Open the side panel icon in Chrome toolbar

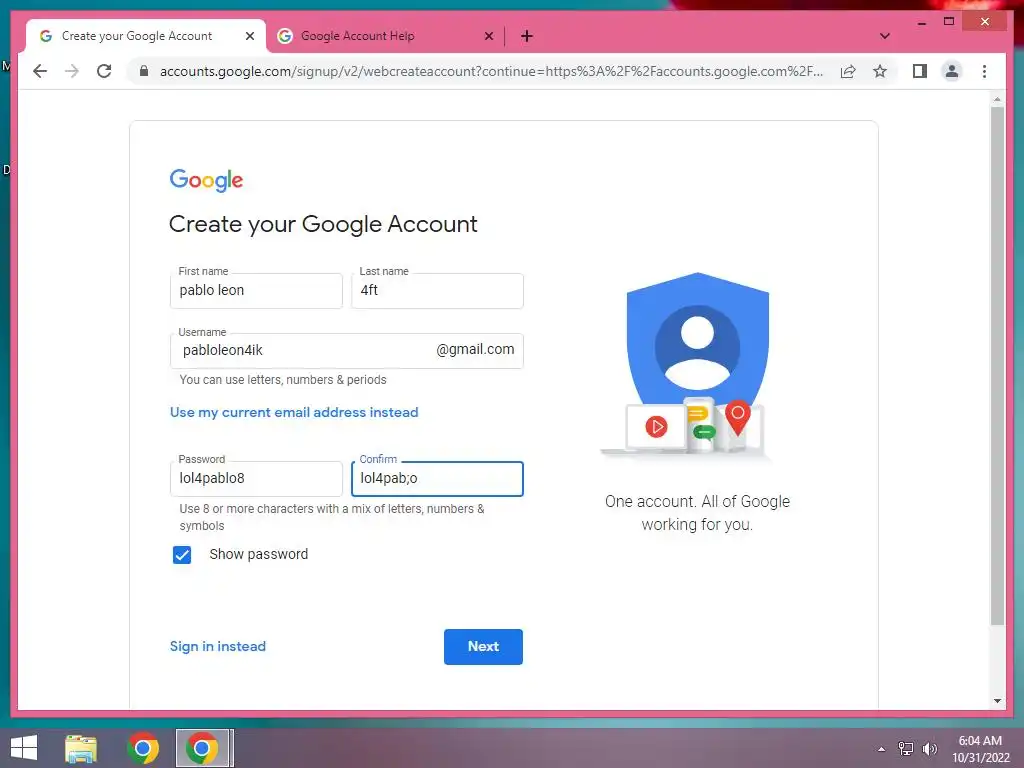[920, 71]
